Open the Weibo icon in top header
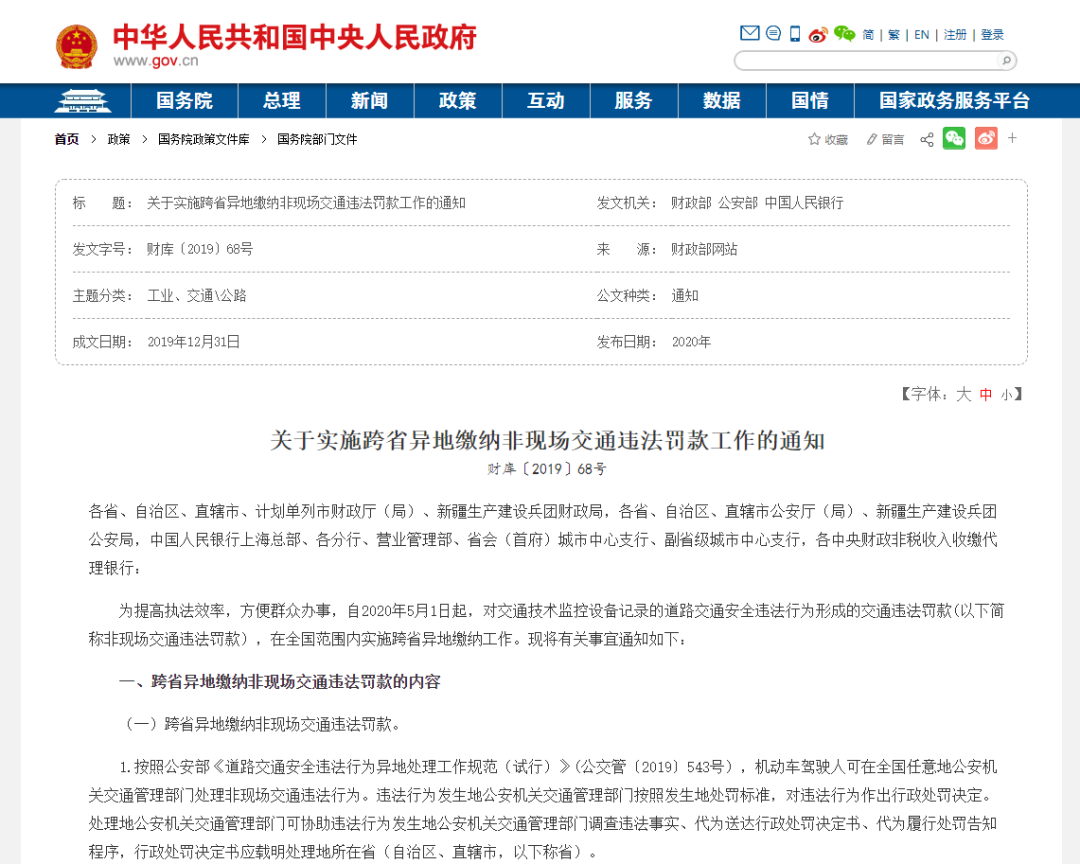Screen dimensions: 1080x864 (818, 34)
